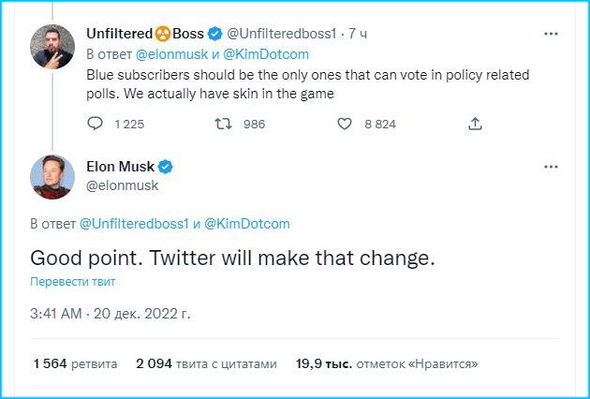View the 1 564 ретвита list
This screenshot has width=590, height=399.
[75, 364]
